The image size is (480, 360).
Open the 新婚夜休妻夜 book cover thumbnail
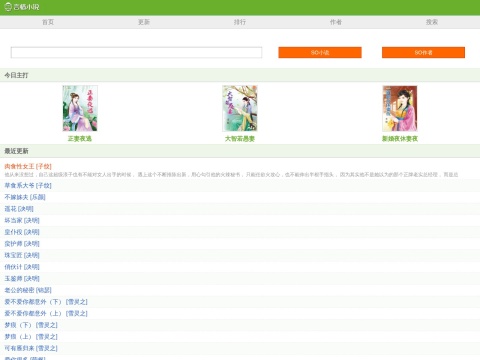(x=400, y=108)
